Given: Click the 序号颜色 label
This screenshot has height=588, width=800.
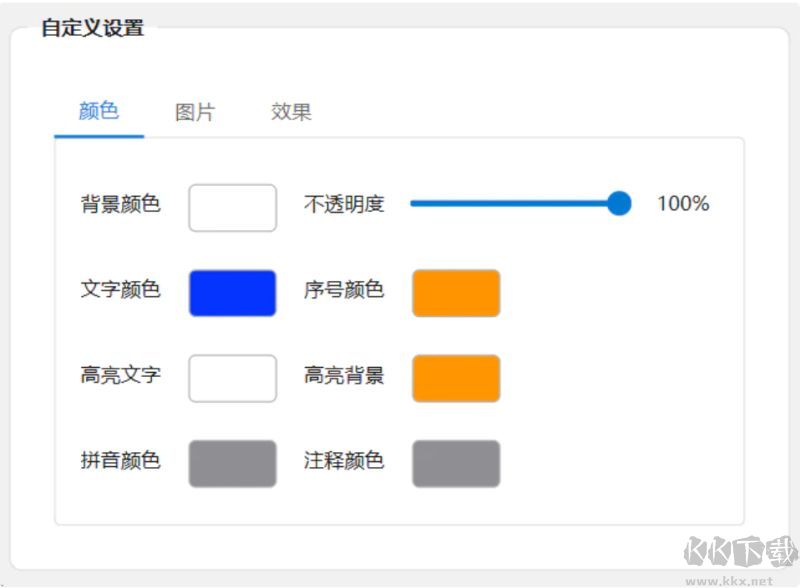Looking at the screenshot, I should (x=344, y=289).
